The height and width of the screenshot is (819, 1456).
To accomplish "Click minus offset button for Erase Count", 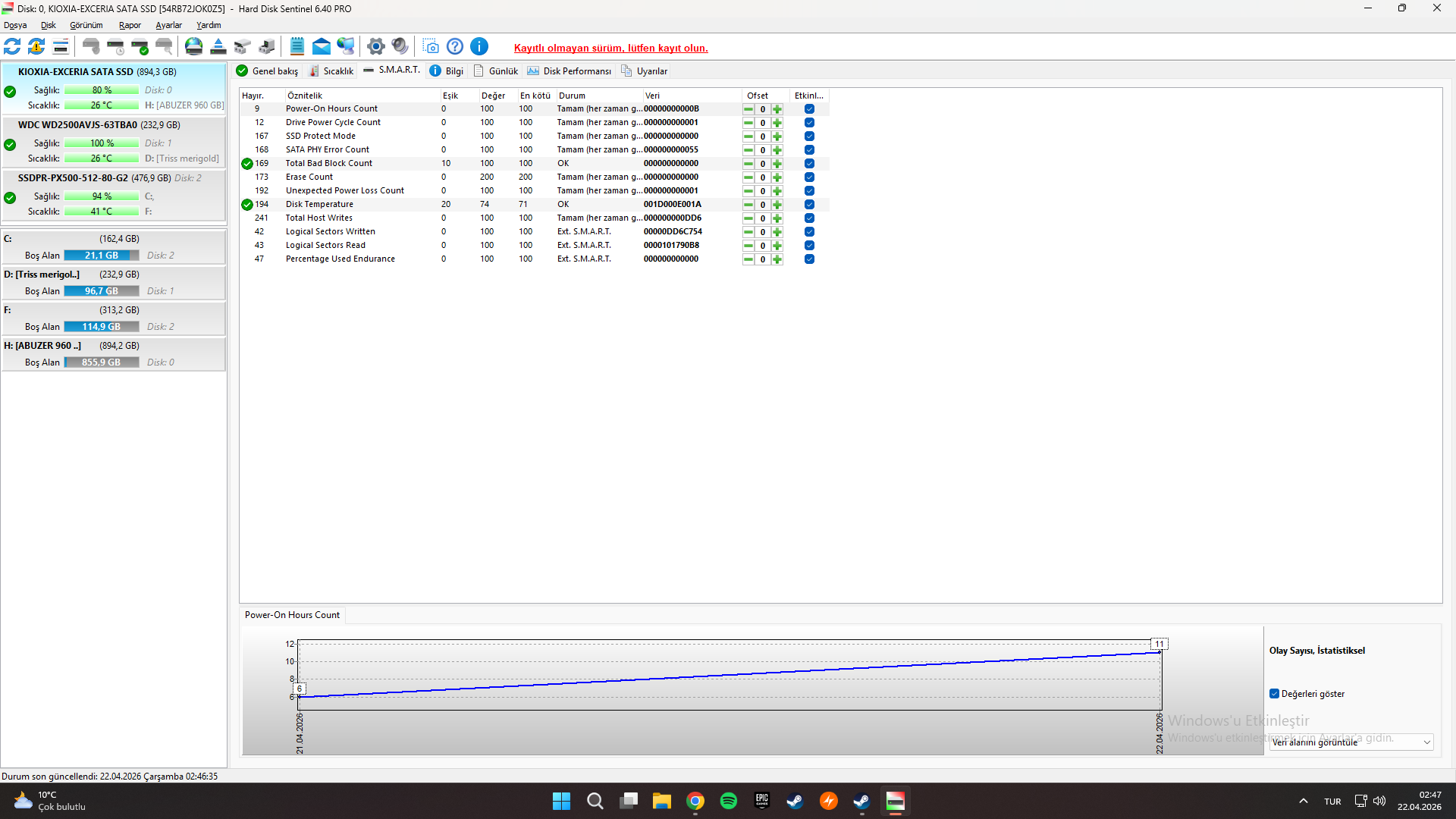I will (748, 177).
